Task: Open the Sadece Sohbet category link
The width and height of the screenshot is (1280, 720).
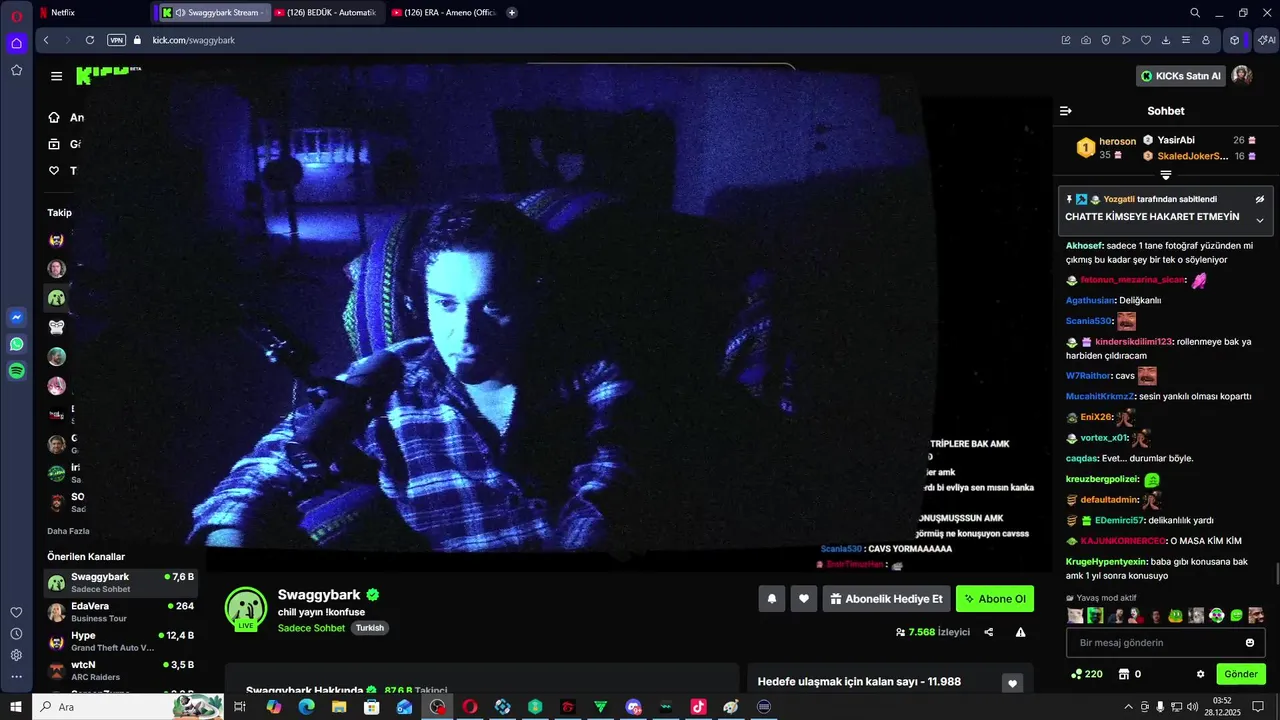Action: click(311, 628)
